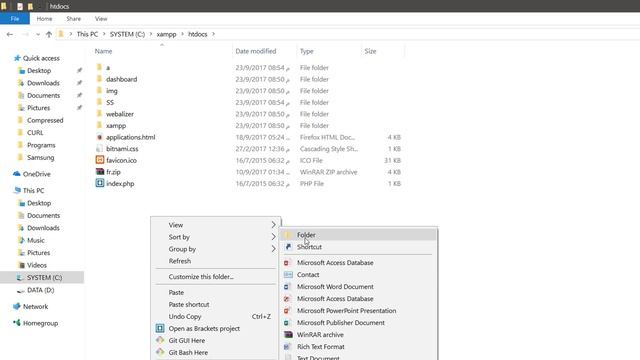Click the Microsoft Publisher Document icon
Viewport: 640px width, 360px height.
click(288, 322)
